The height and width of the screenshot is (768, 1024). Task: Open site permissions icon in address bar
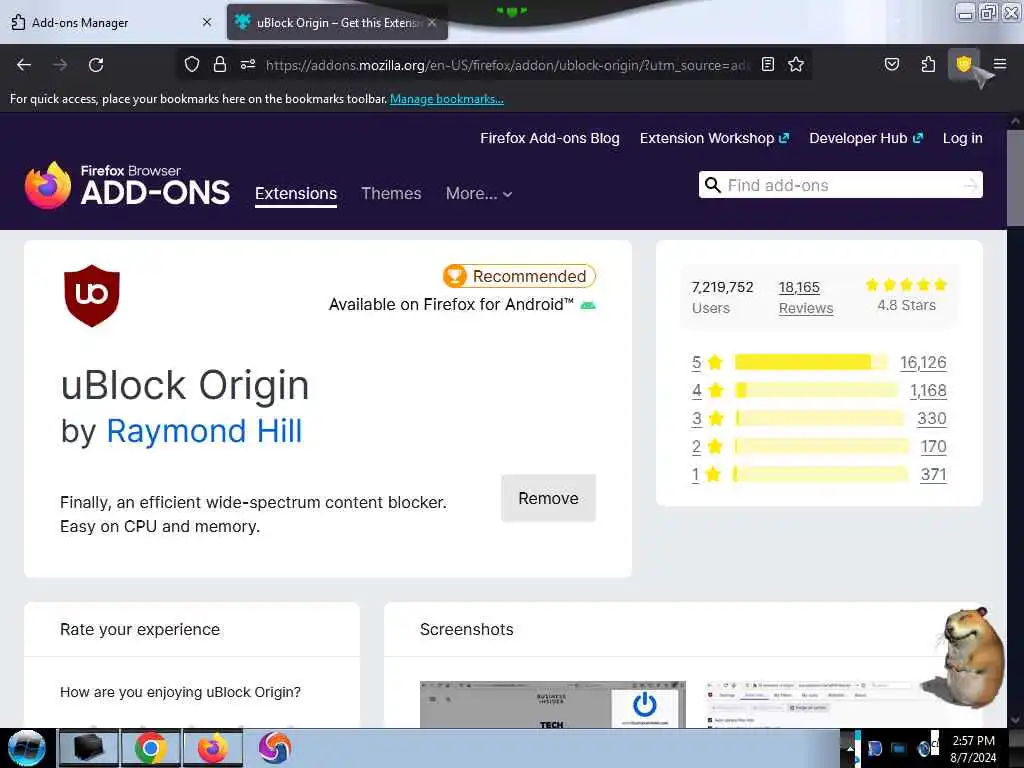tap(248, 64)
